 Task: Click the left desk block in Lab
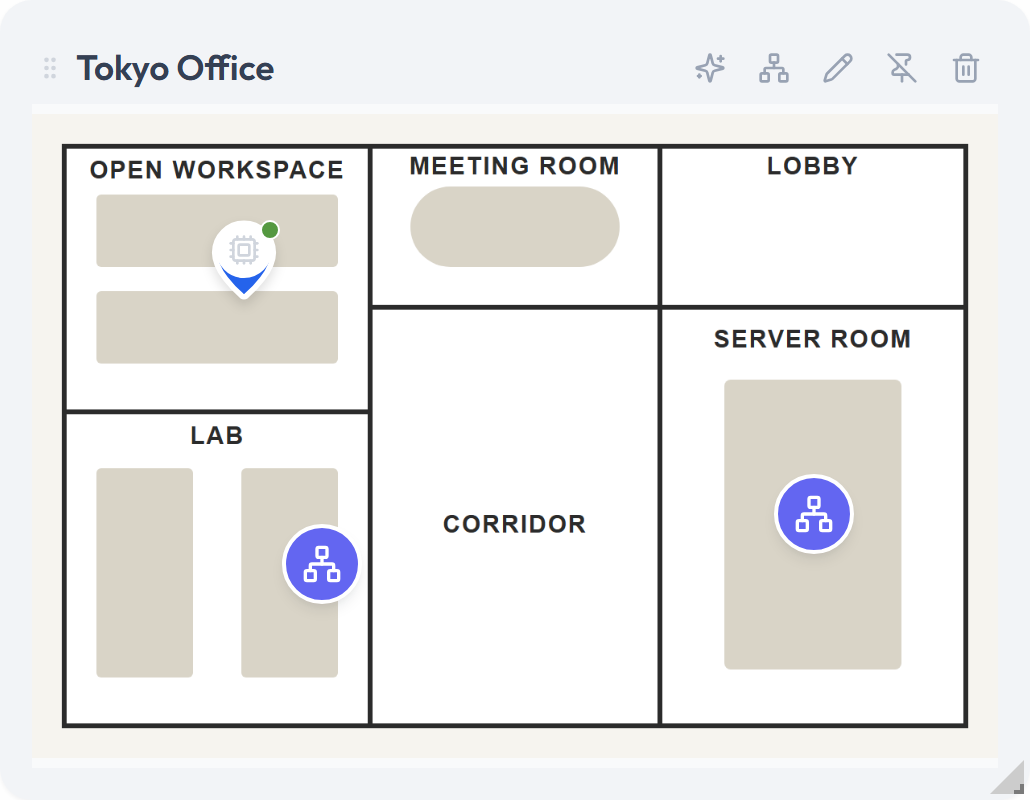tap(145, 572)
